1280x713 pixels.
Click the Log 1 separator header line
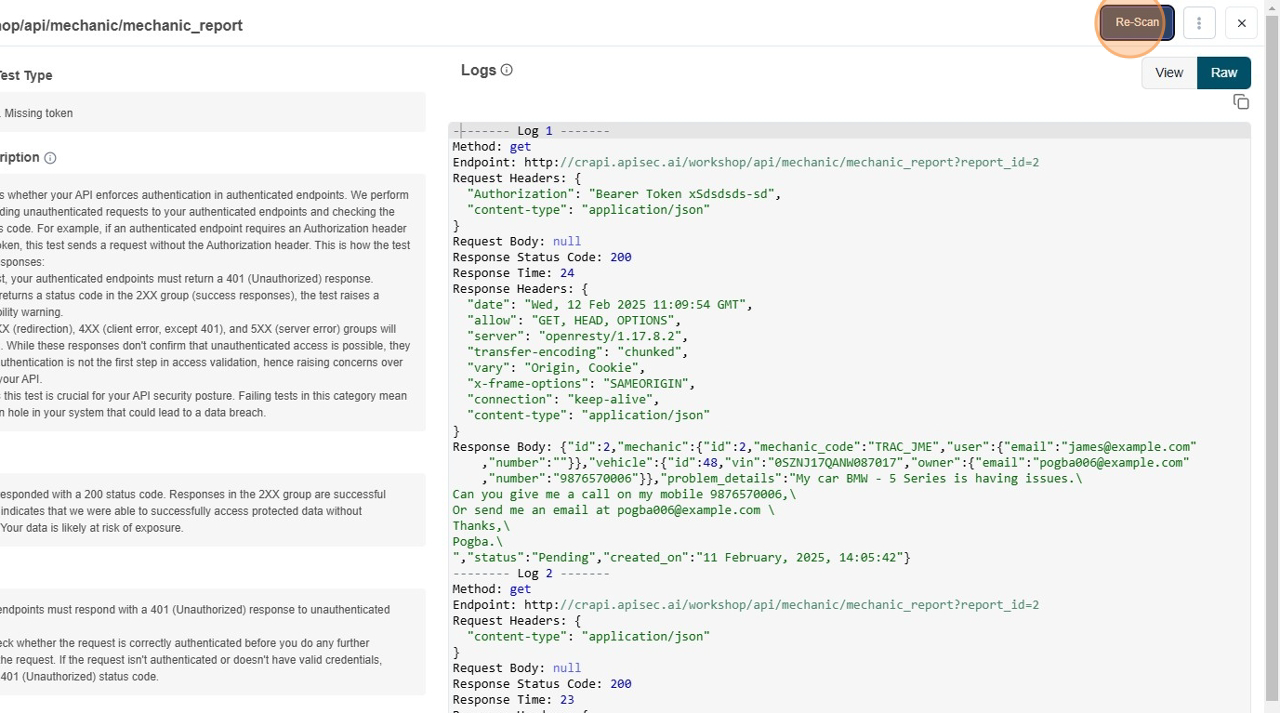531,131
